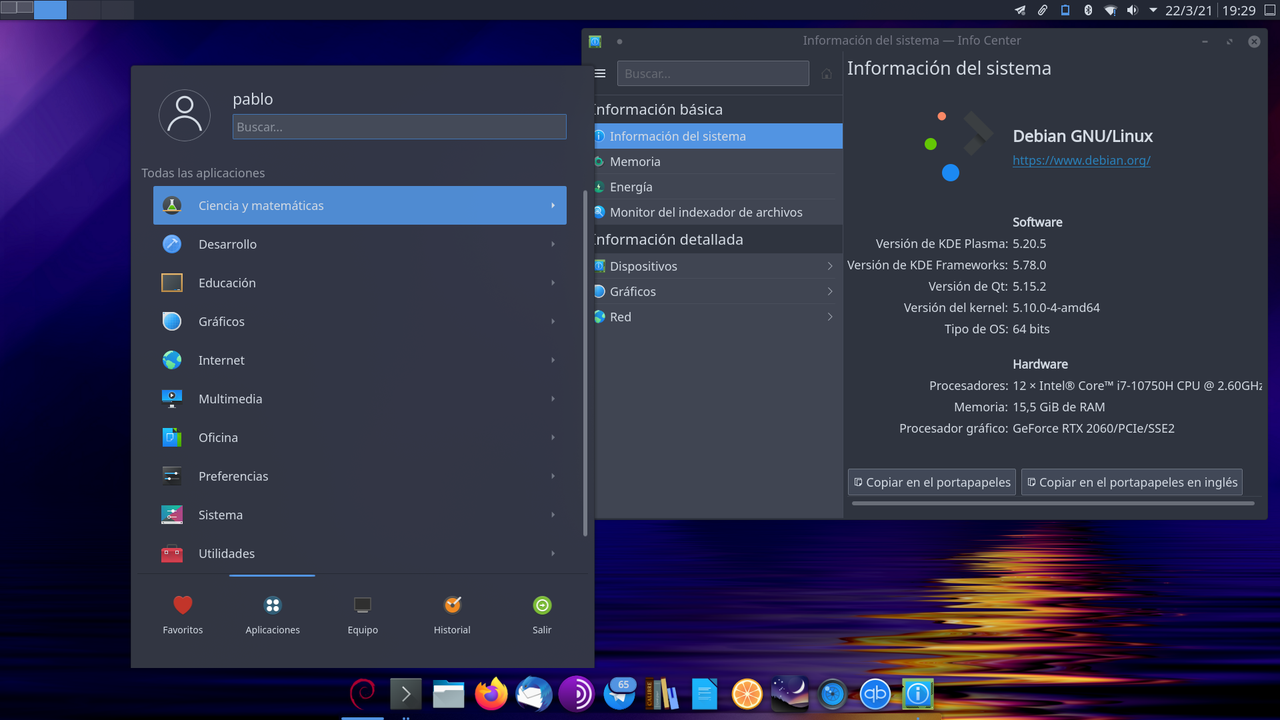The image size is (1280, 720).
Task: Open Telegram with 65 badge in dock
Action: pyautogui.click(x=619, y=693)
